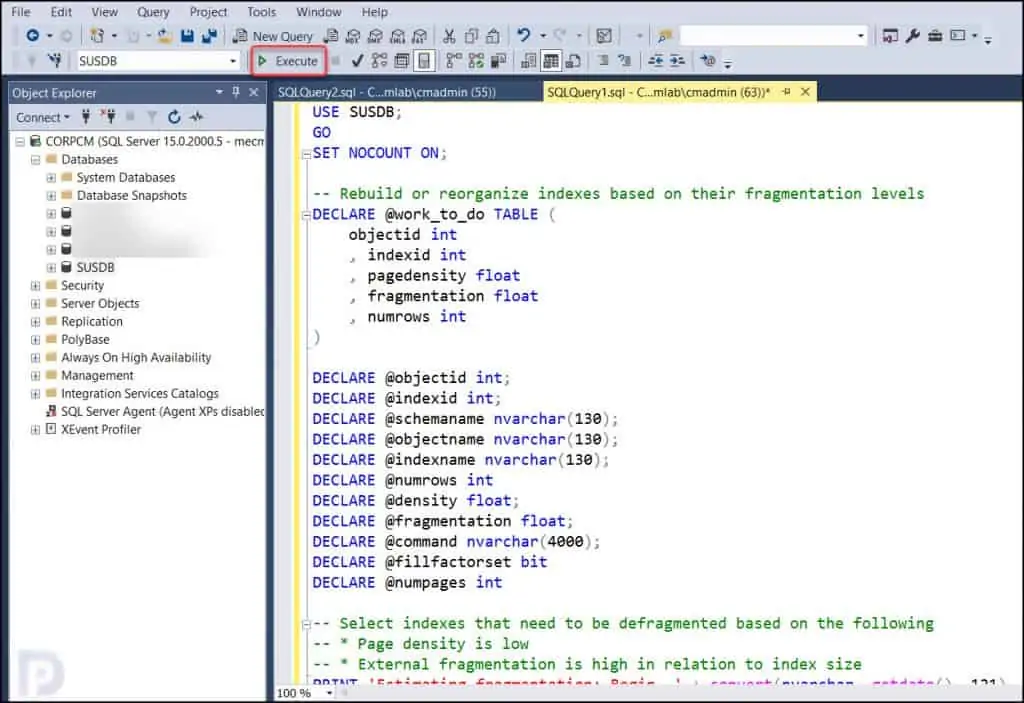This screenshot has width=1024, height=703.
Task: Open the SUSDB available databases dropdown
Action: tap(233, 61)
